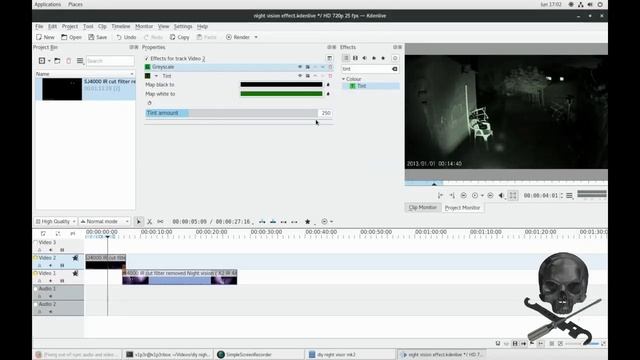This screenshot has width=640, height=360.
Task: Open the Project menu
Action: tap(70, 27)
